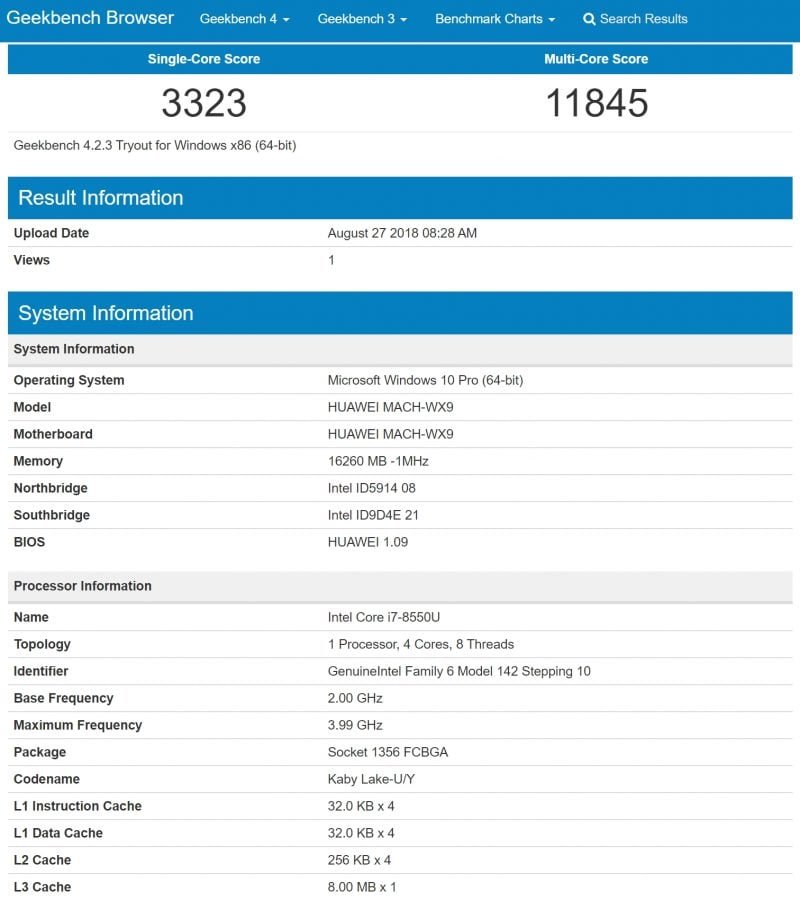
Task: Click the Southbridge row label
Action: 52,515
